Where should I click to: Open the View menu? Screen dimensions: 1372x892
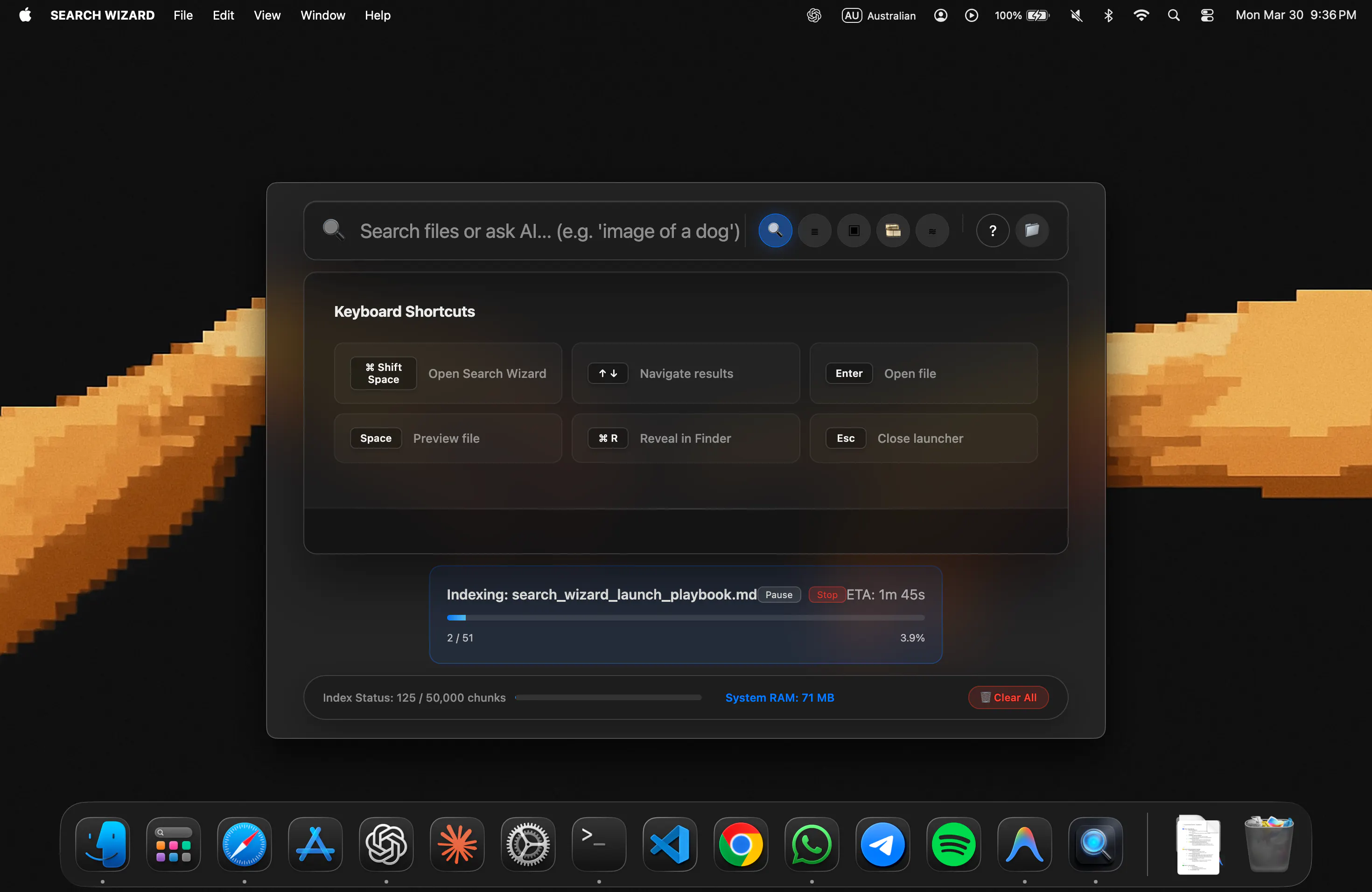coord(267,15)
